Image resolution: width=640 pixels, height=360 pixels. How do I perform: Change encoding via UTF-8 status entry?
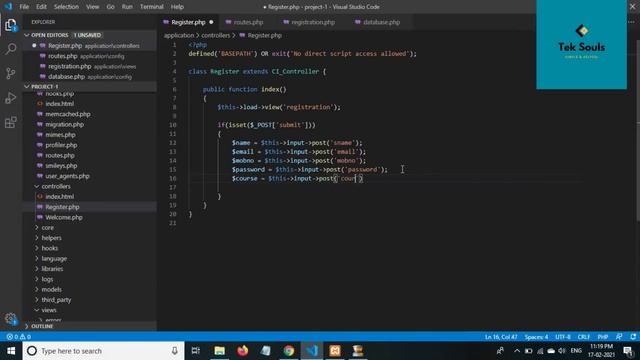[563, 337]
